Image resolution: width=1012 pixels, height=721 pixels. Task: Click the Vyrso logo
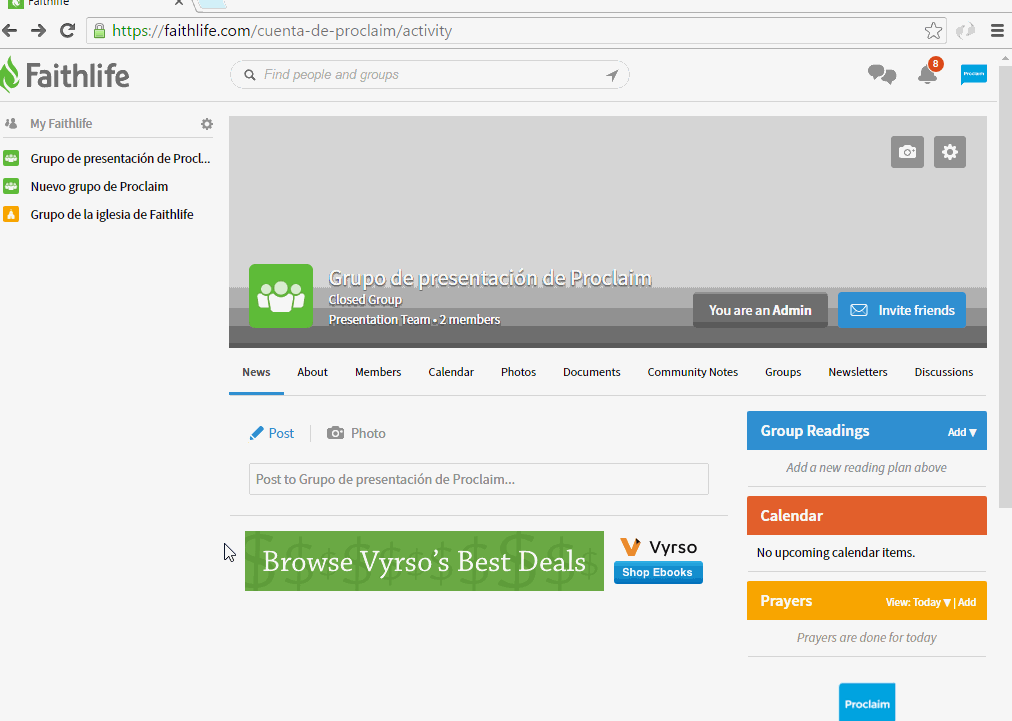click(x=658, y=547)
